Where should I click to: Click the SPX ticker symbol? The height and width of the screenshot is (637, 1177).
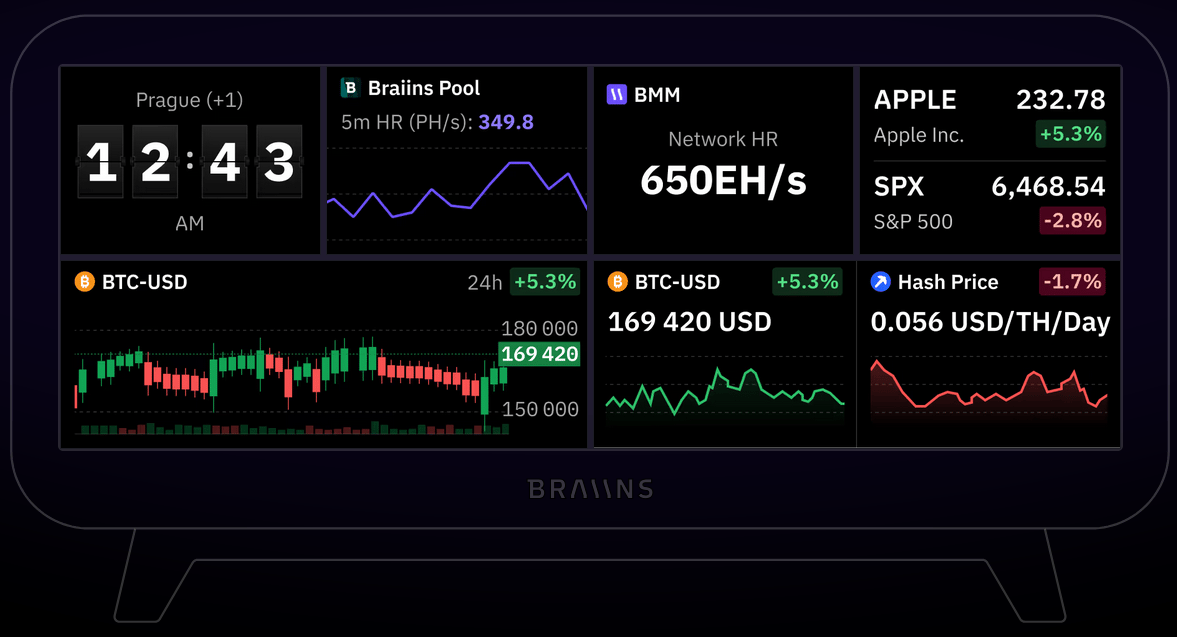point(899,187)
